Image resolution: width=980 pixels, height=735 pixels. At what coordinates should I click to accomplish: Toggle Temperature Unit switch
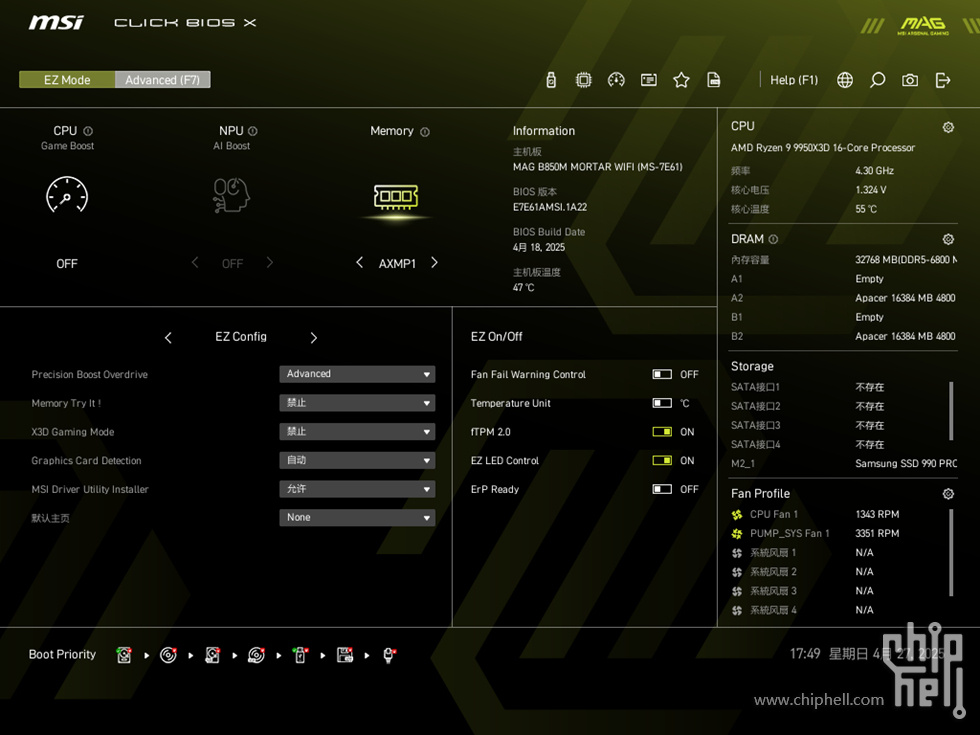click(x=662, y=403)
